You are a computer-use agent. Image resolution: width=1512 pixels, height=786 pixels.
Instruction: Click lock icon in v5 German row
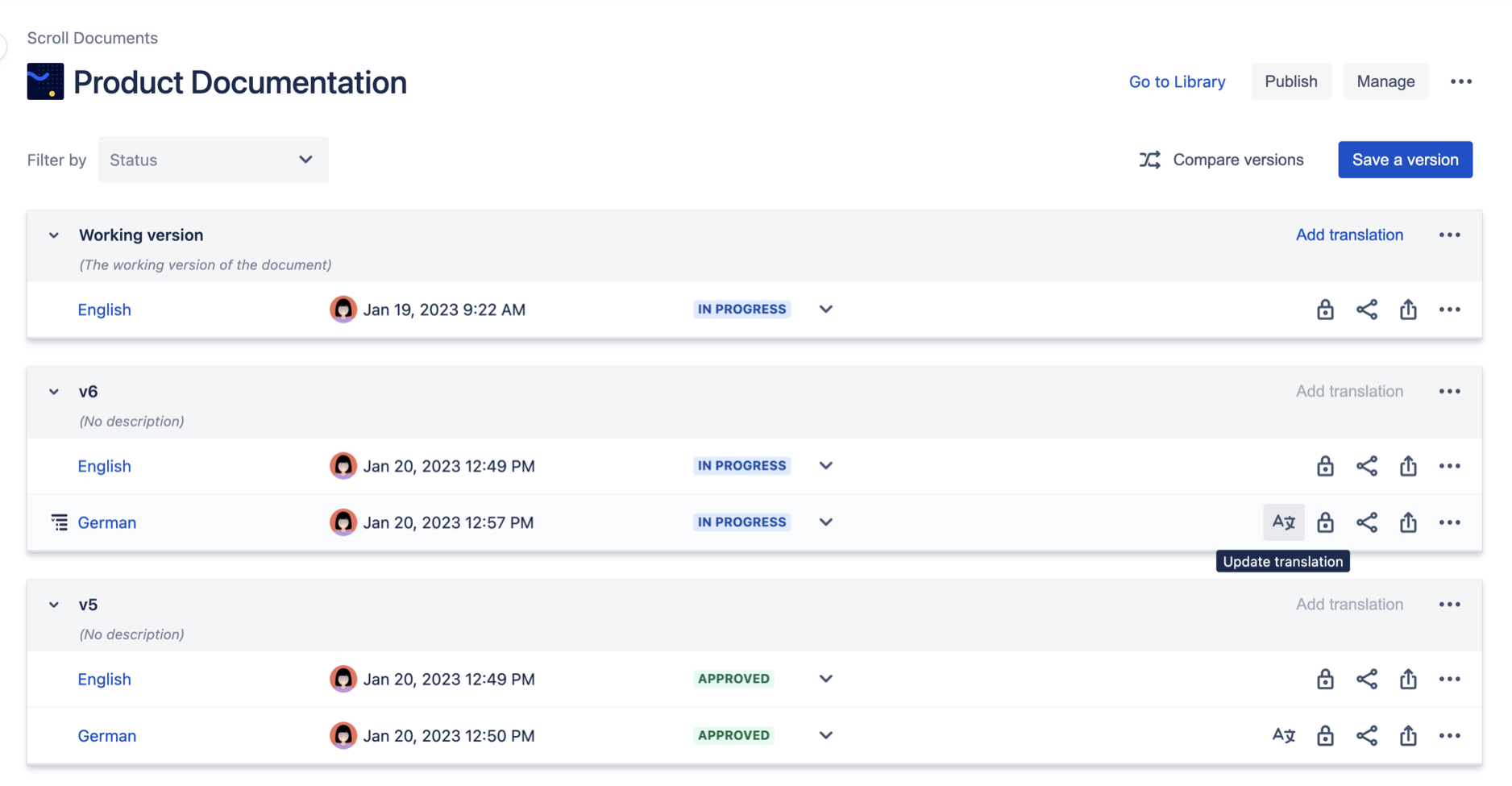(1325, 735)
